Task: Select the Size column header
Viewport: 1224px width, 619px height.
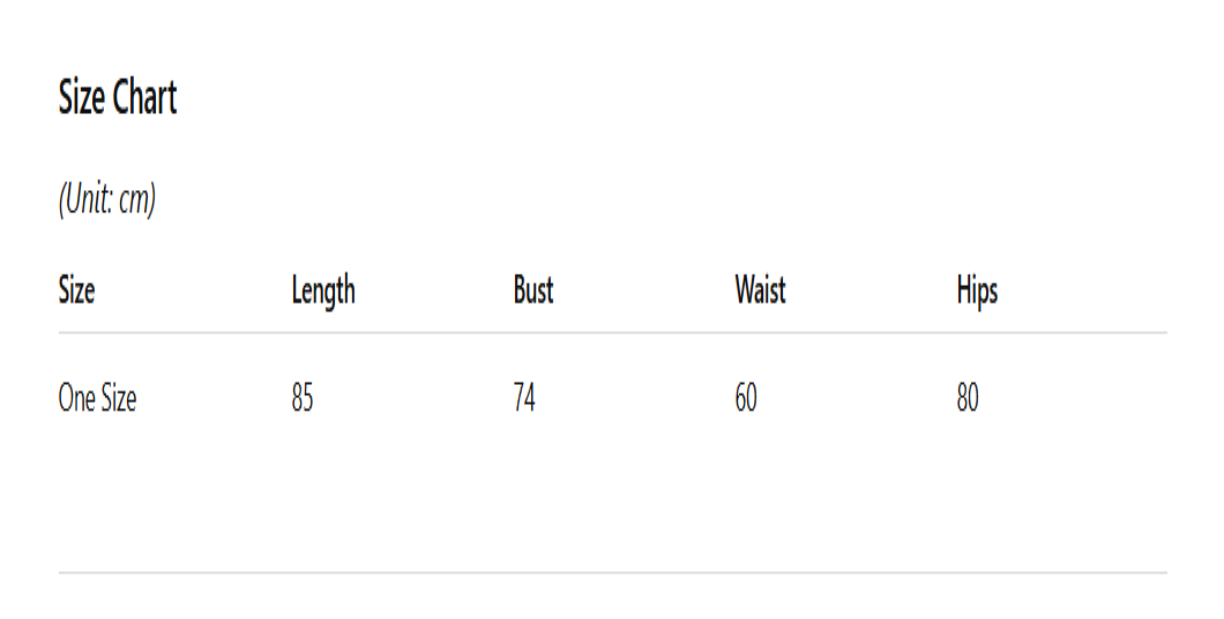Action: click(x=77, y=291)
